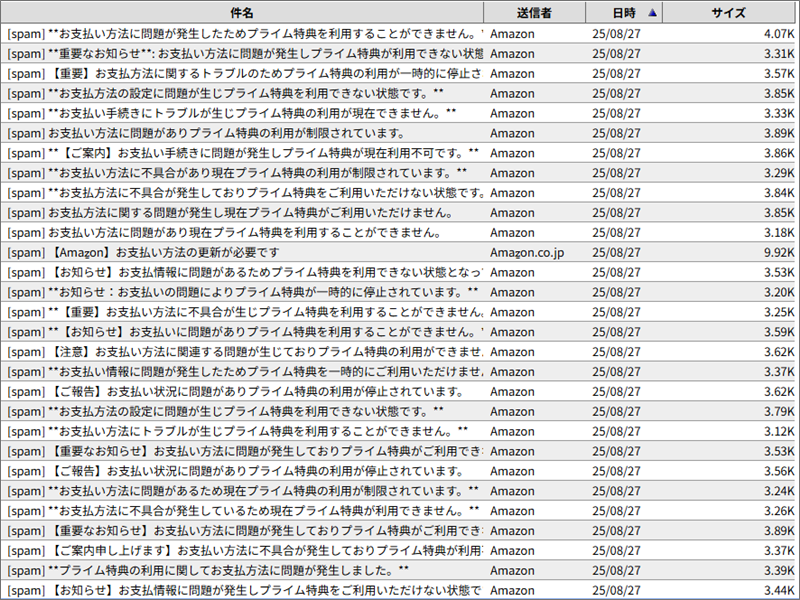Select the size value 3.18K
Image resolution: width=800 pixels, height=600 pixels.
[779, 233]
